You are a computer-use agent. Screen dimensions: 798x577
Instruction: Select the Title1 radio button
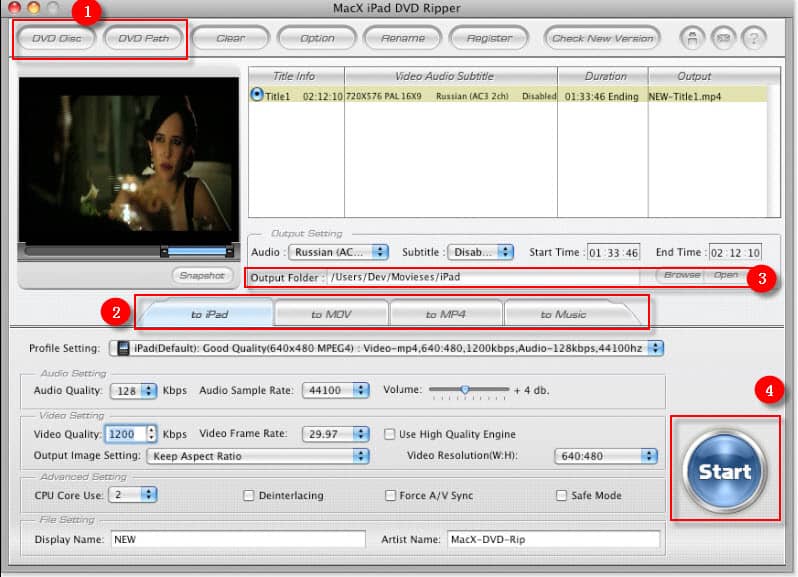tap(257, 95)
